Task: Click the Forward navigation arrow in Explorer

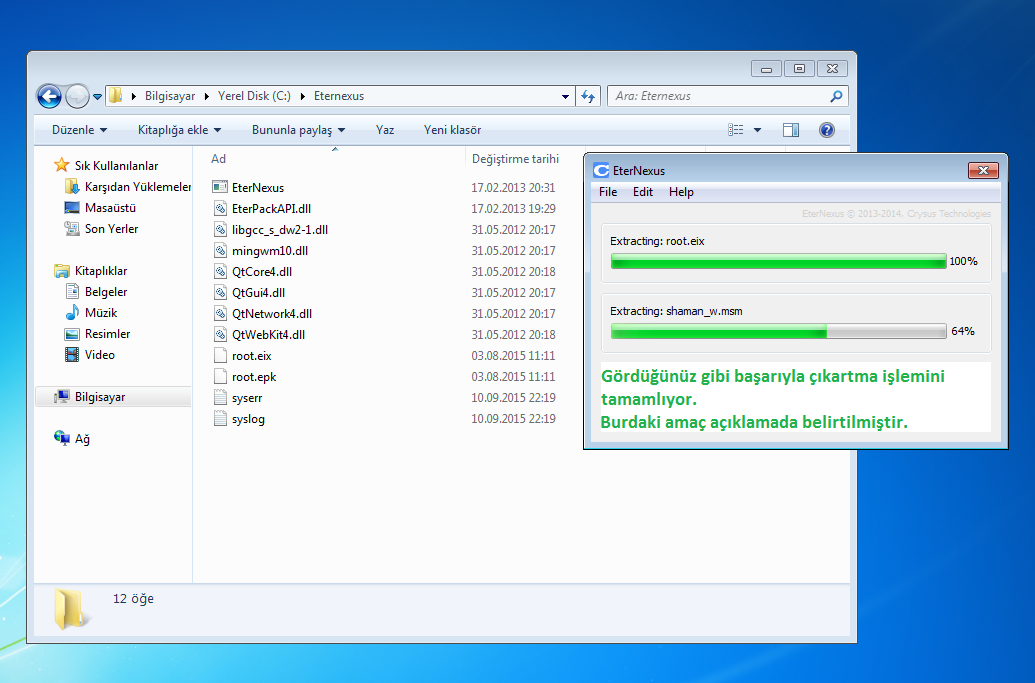Action: click(x=77, y=96)
